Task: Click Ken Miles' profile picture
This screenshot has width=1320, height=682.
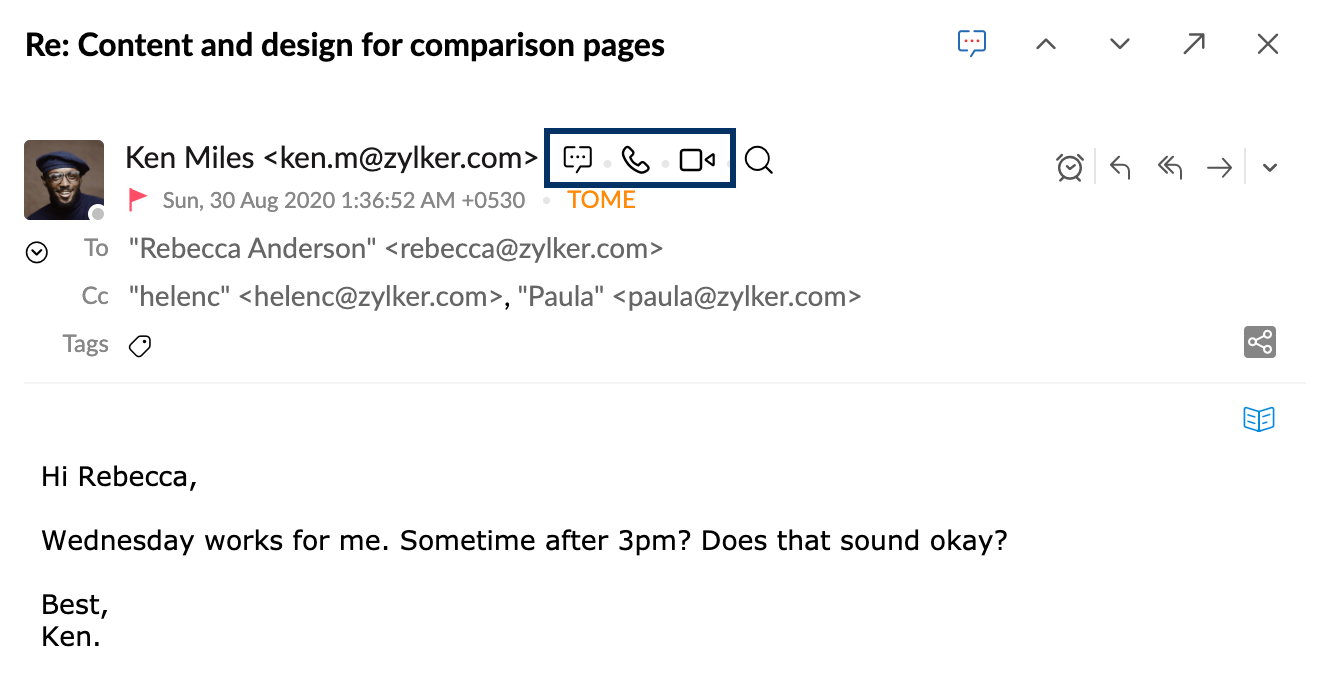Action: click(x=64, y=180)
